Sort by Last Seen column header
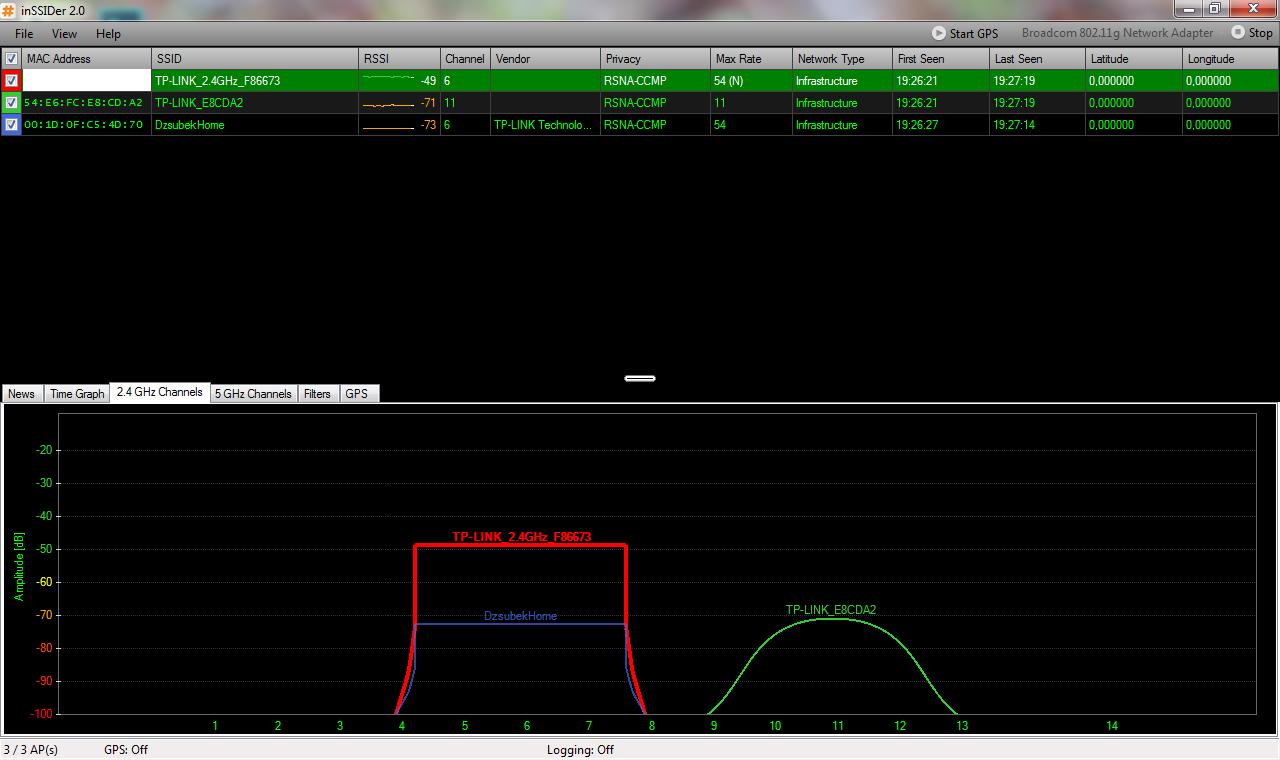The image size is (1280, 760). point(1037,59)
